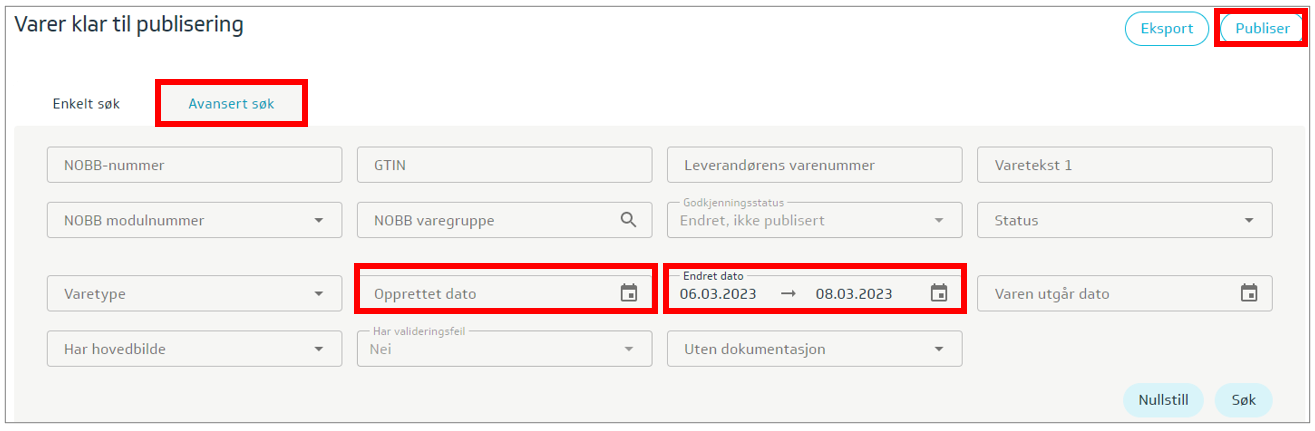Screen dimensions: 1315x431
Task: Expand the NOBB modulnummer dropdown
Action: [318, 220]
